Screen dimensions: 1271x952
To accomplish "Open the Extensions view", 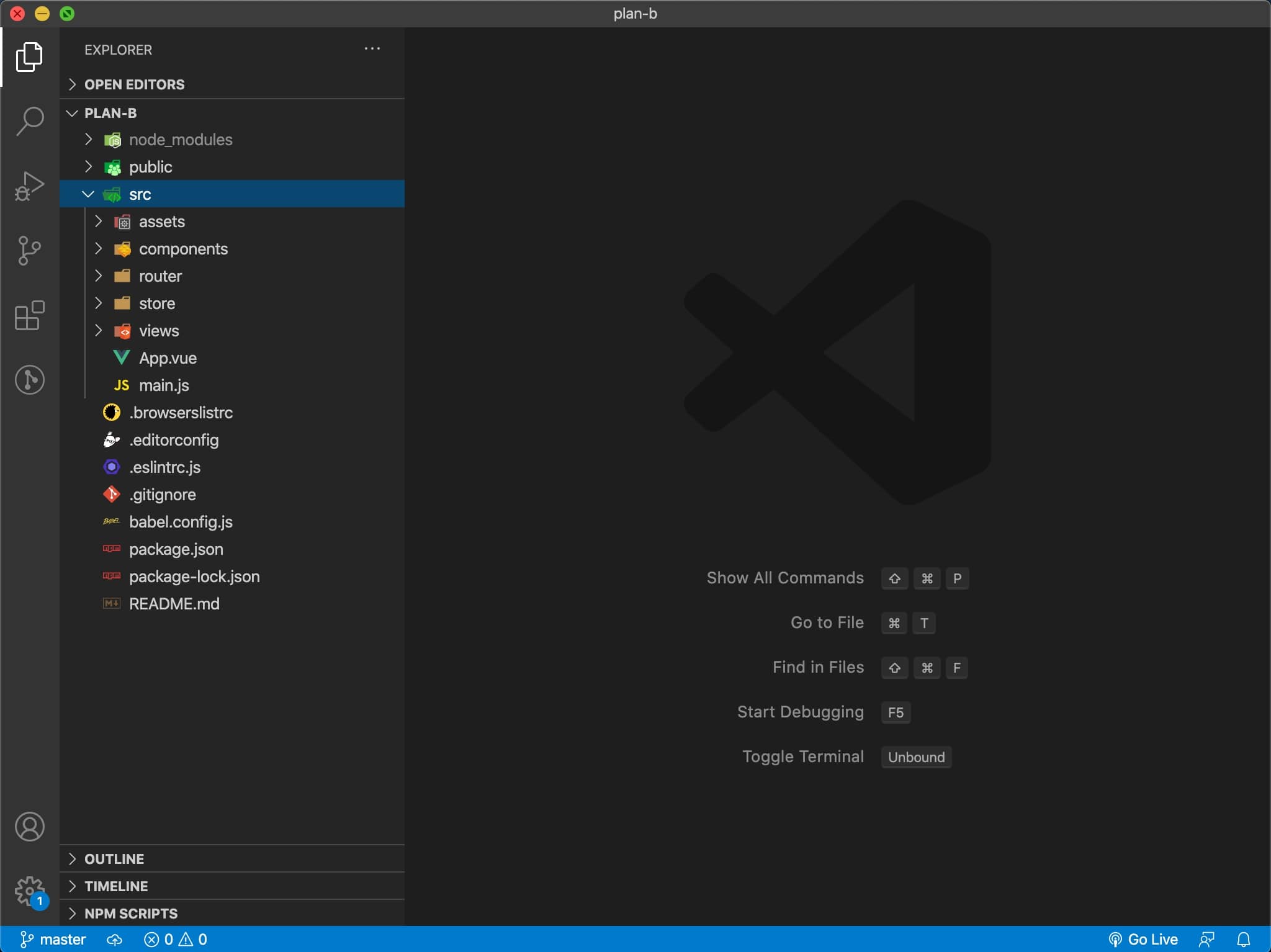I will coord(30,315).
